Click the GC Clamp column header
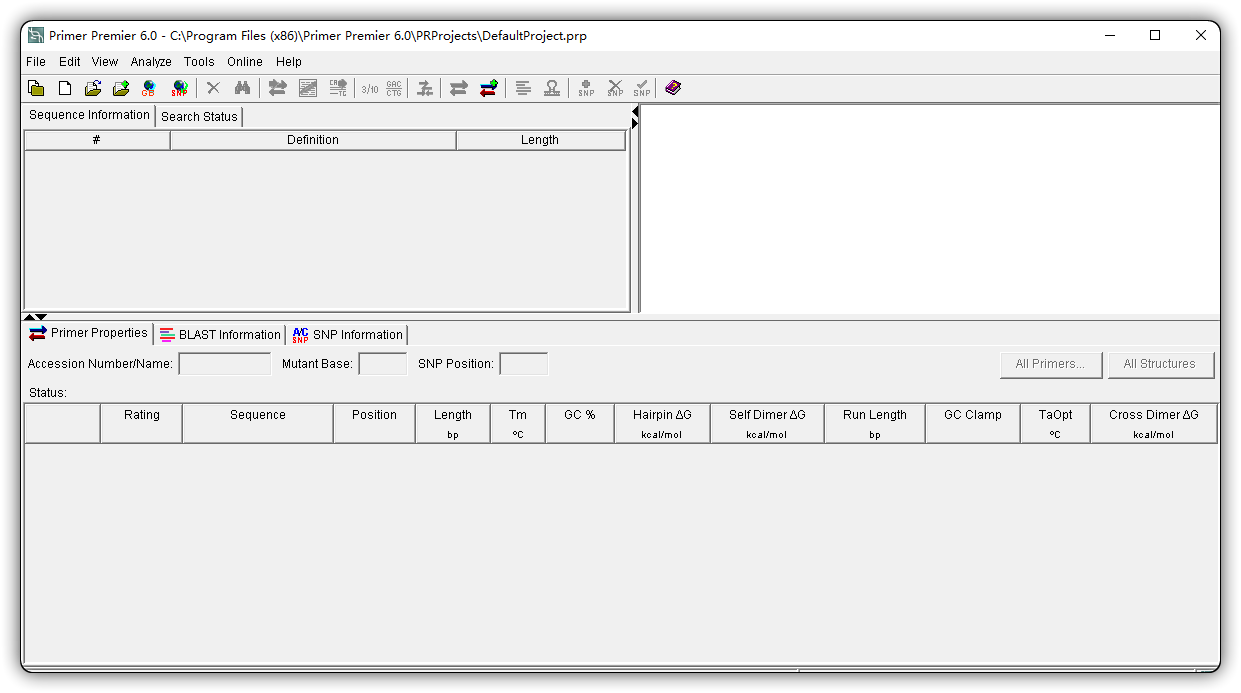The image size is (1241, 693). tap(973, 423)
